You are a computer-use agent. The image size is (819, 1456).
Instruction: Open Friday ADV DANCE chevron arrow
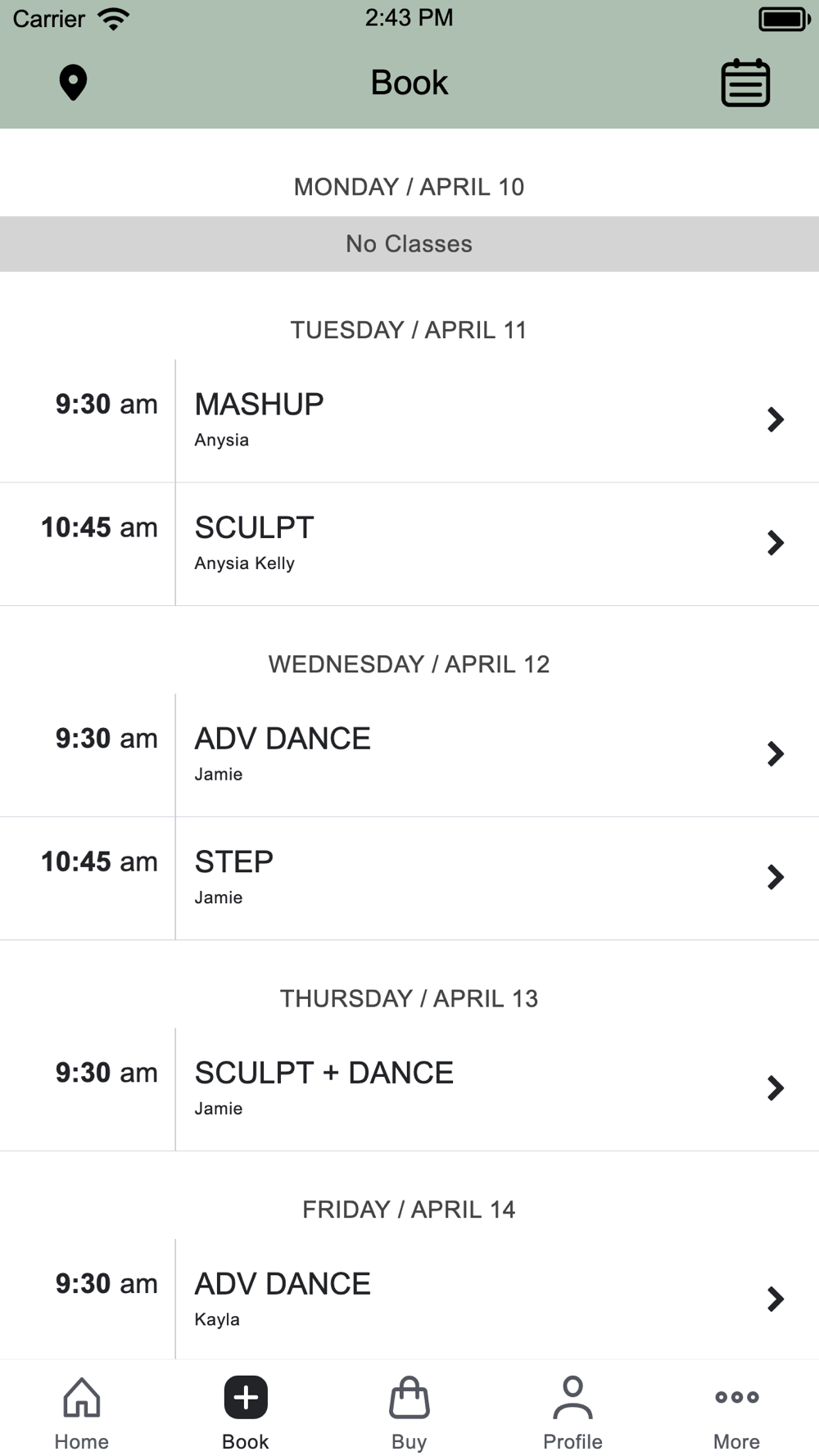[775, 1299]
